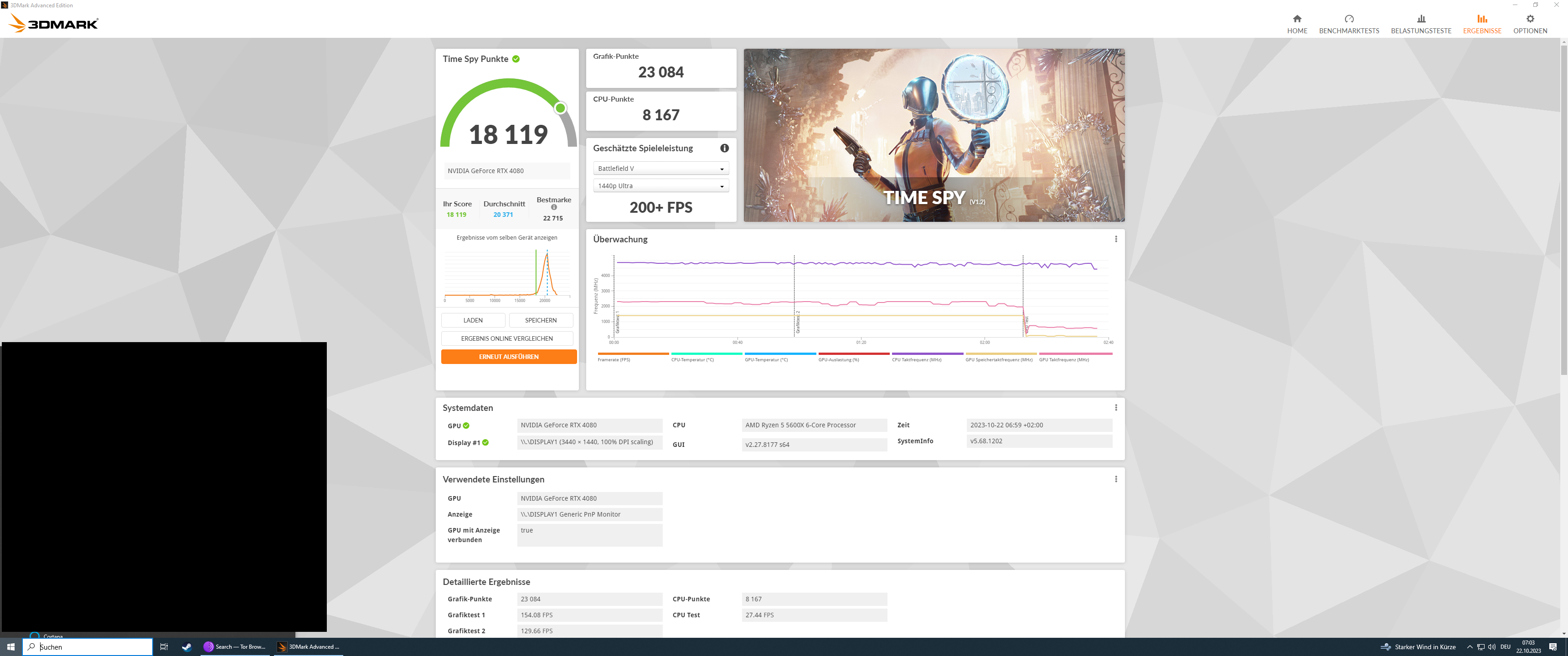Click Ergebnis Online Vergleichen button
This screenshot has height=656, width=1568.
tap(506, 338)
